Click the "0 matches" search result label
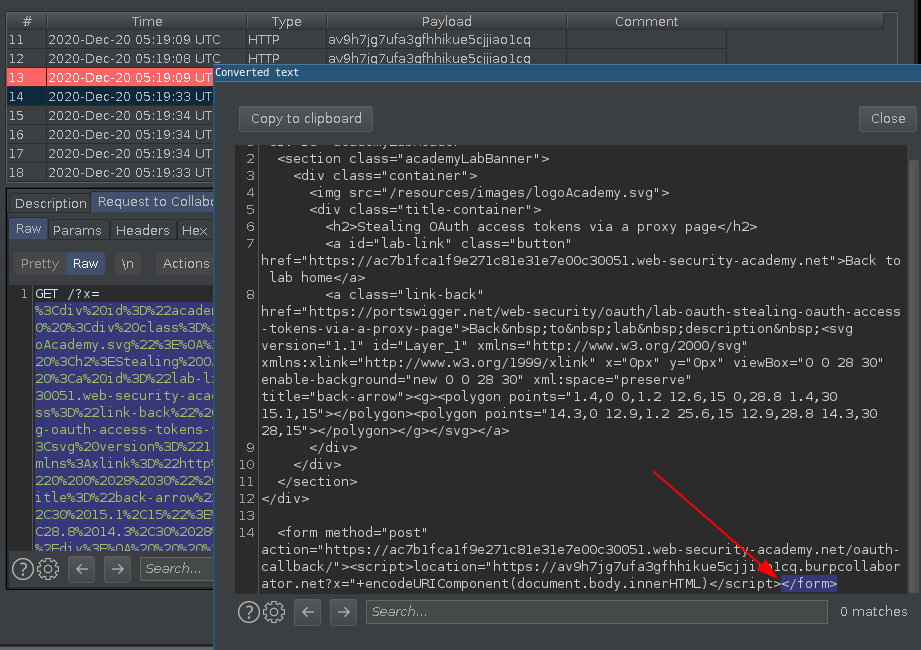921x650 pixels. click(x=873, y=612)
